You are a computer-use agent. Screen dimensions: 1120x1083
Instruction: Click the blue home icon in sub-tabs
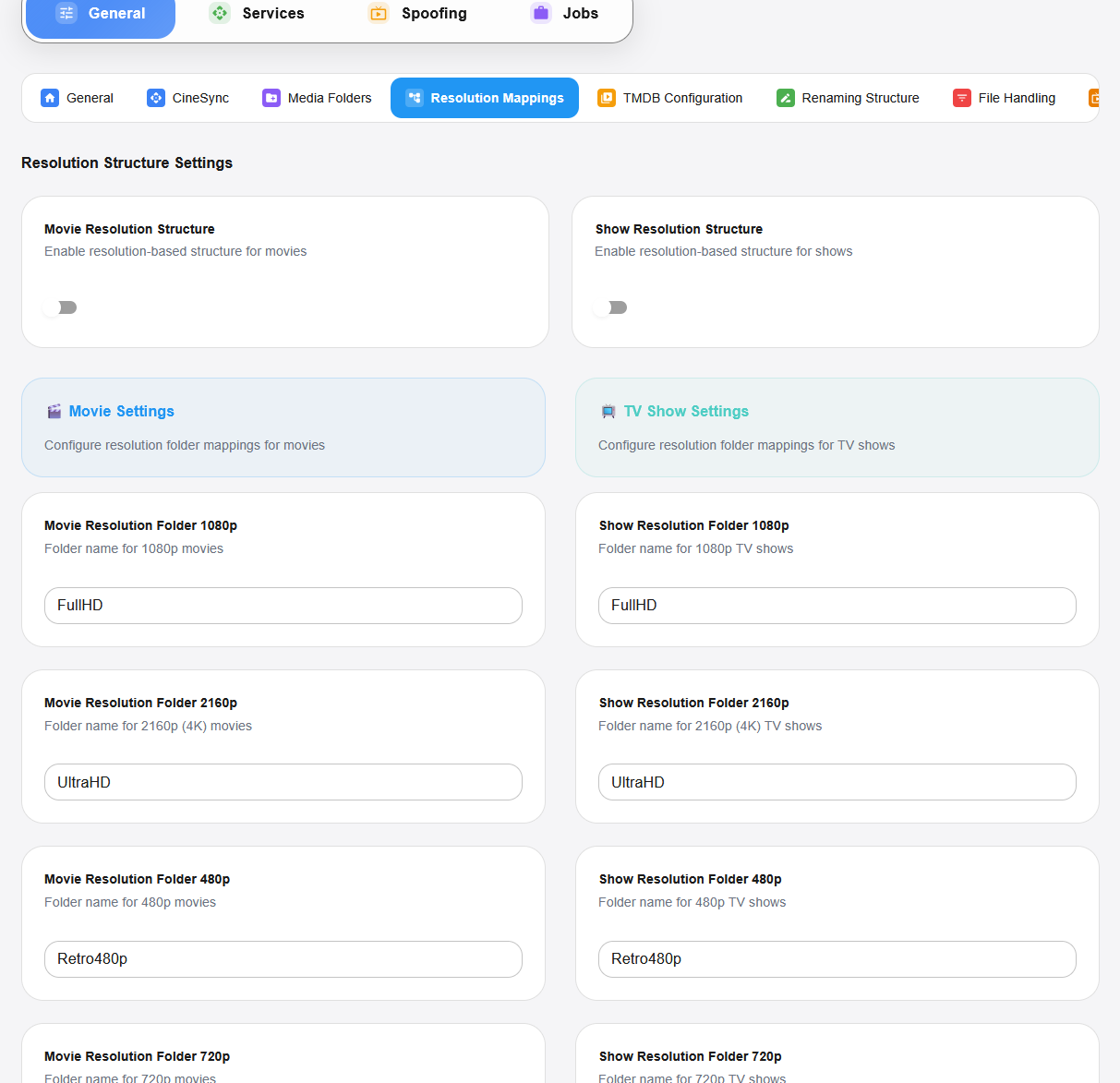point(50,98)
